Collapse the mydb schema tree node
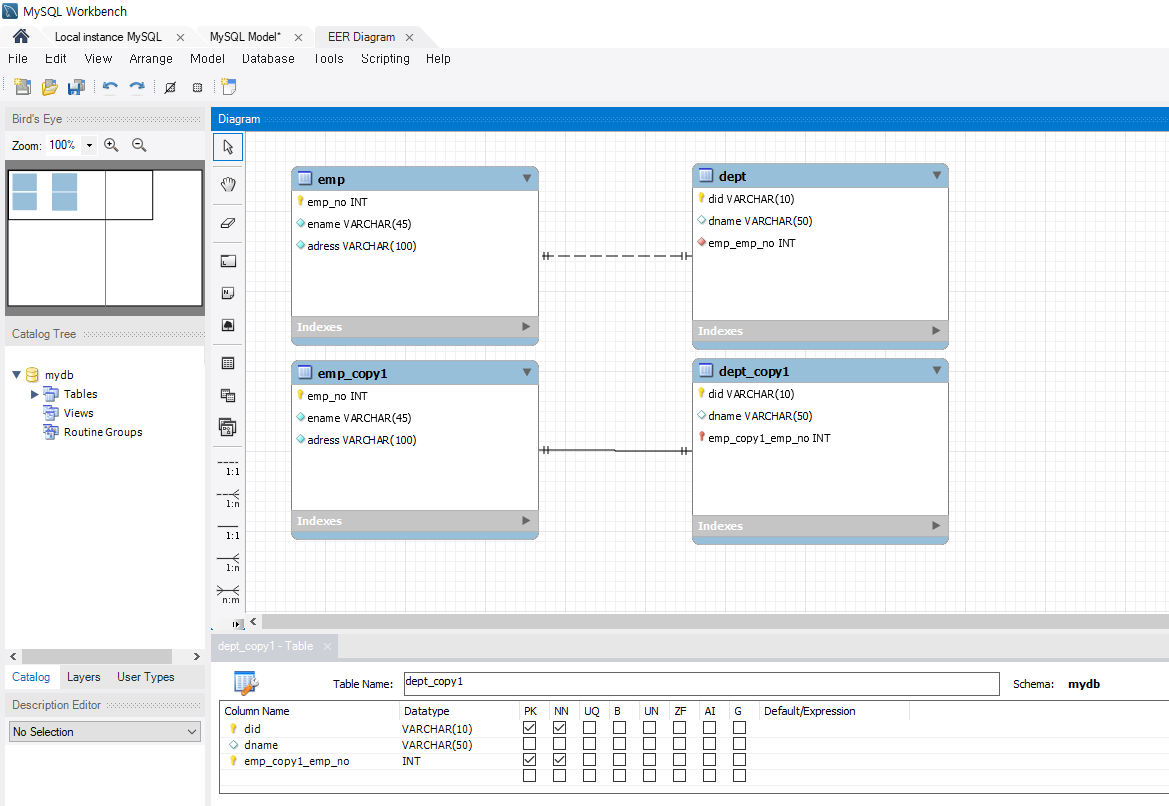This screenshot has width=1169, height=806. coord(16,374)
